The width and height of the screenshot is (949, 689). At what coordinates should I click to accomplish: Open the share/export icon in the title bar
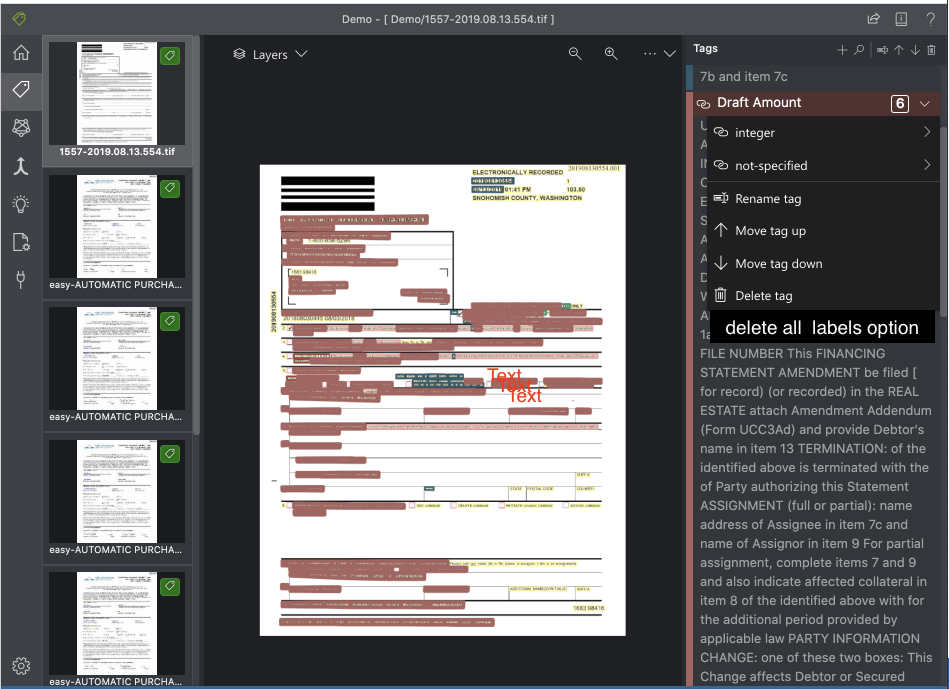click(872, 18)
